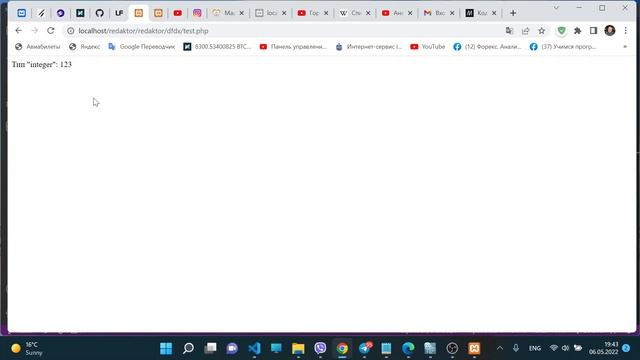Open the Авиабилеты bookmark
Viewport: 640px width, 360px height.
tap(38, 47)
